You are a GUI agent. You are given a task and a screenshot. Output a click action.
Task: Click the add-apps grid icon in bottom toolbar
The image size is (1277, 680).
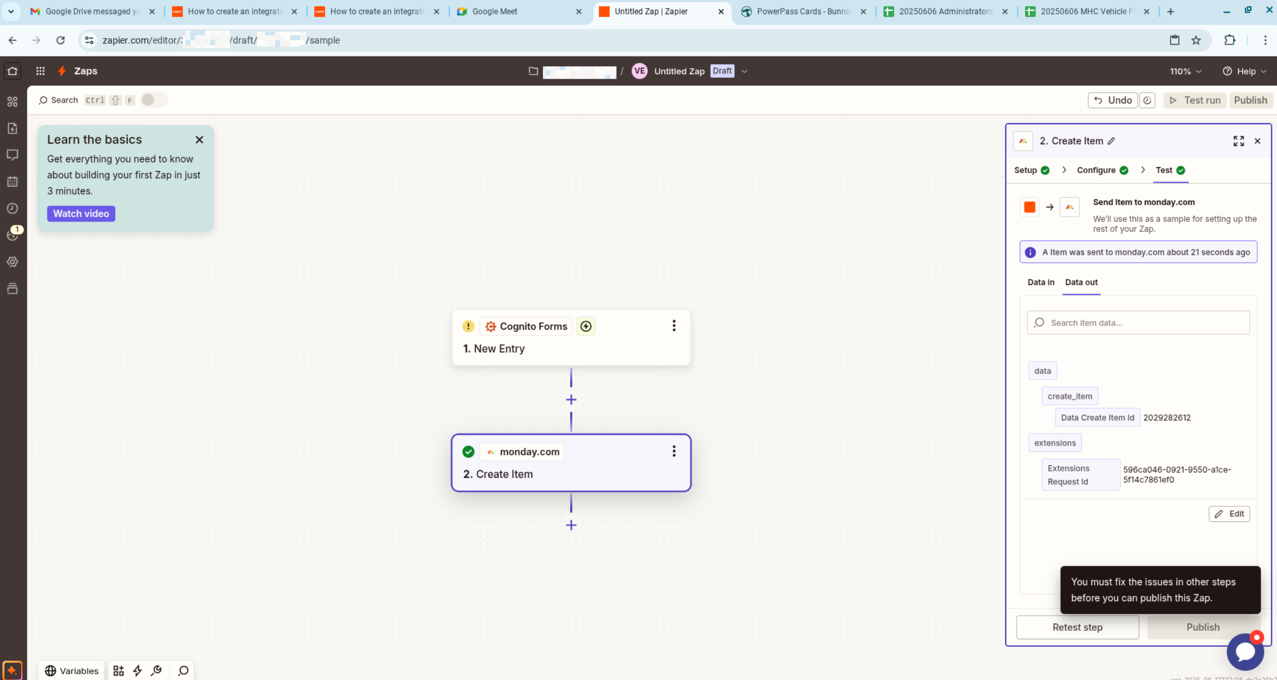[x=118, y=671]
